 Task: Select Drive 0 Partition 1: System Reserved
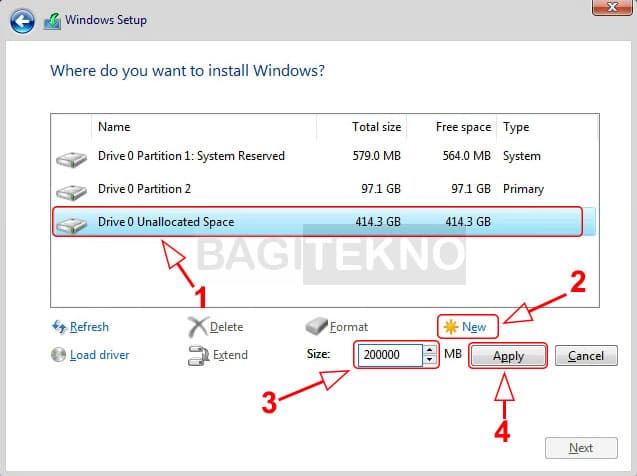325,156
